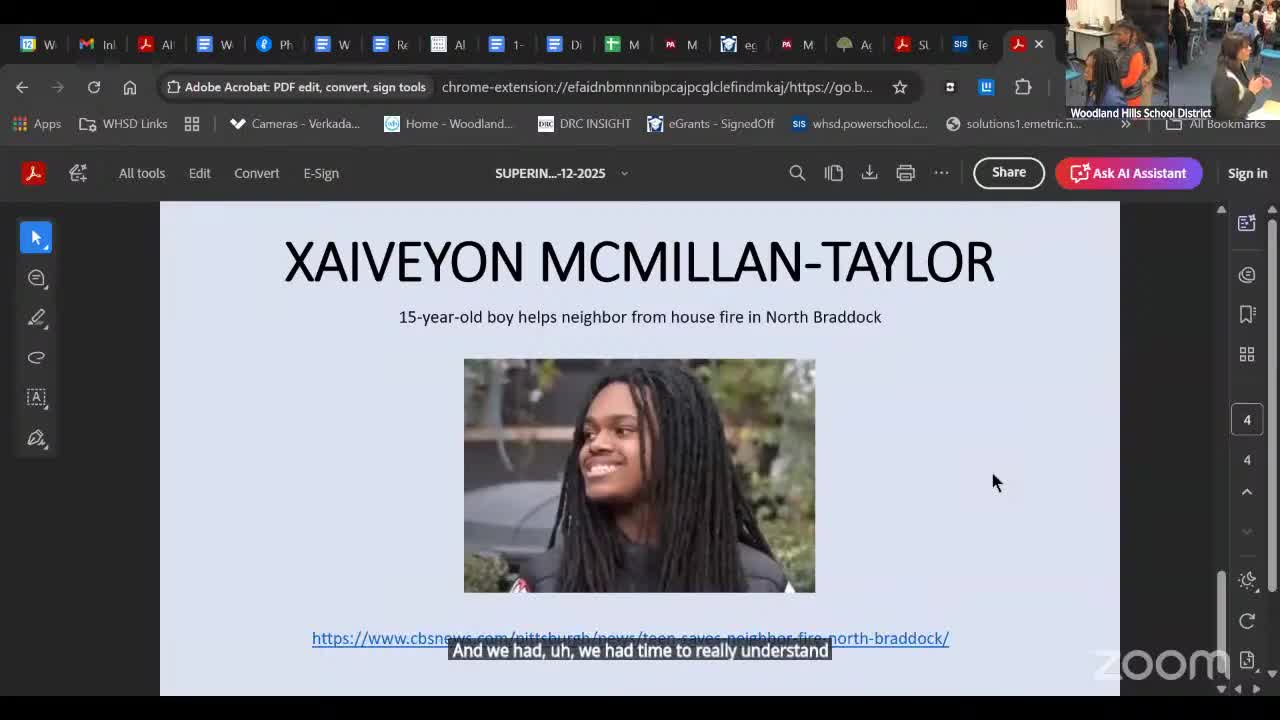Click the search magnifier icon in Acrobat
This screenshot has height=720, width=1280.
[x=797, y=173]
